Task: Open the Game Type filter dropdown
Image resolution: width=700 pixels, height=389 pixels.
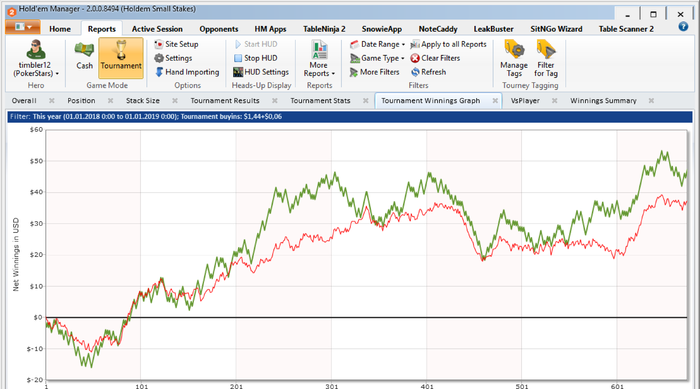Action: pos(377,58)
